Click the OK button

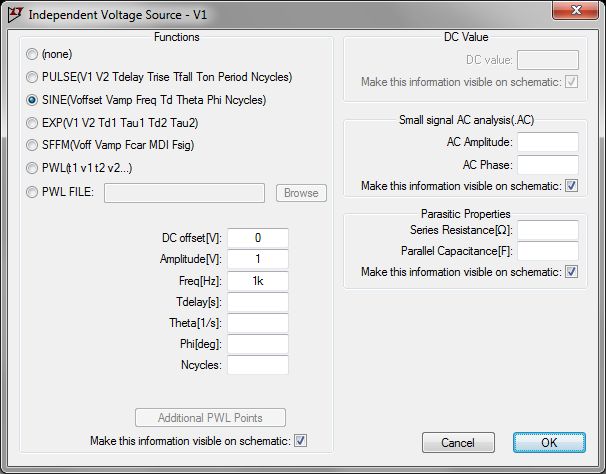point(549,442)
